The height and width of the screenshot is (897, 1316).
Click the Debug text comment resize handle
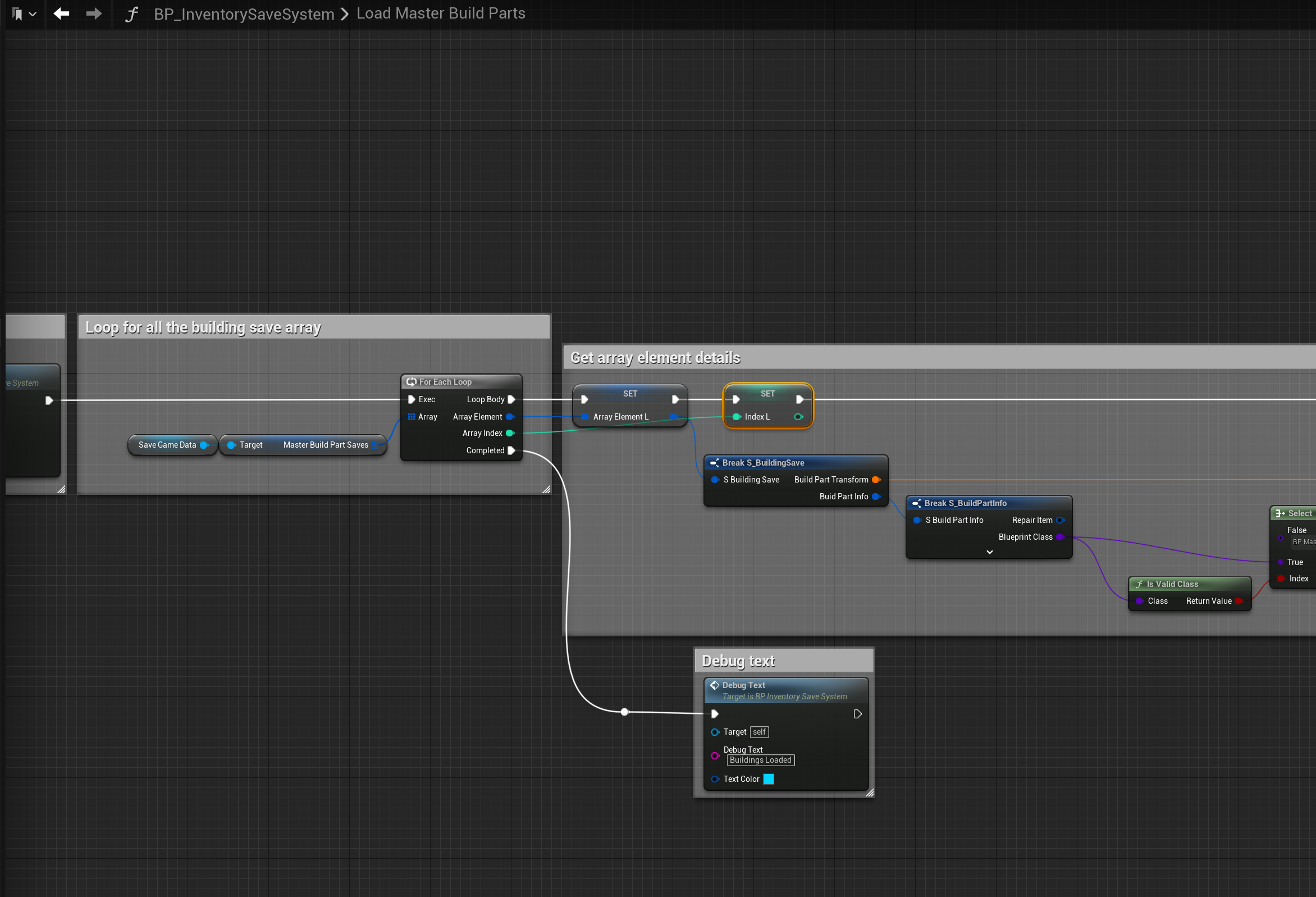click(870, 793)
